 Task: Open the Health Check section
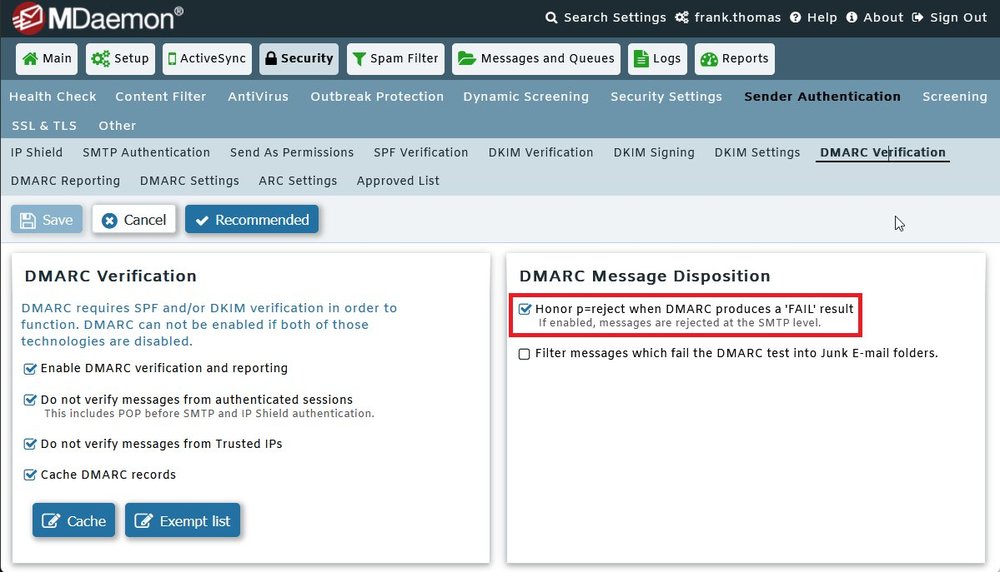point(53,96)
